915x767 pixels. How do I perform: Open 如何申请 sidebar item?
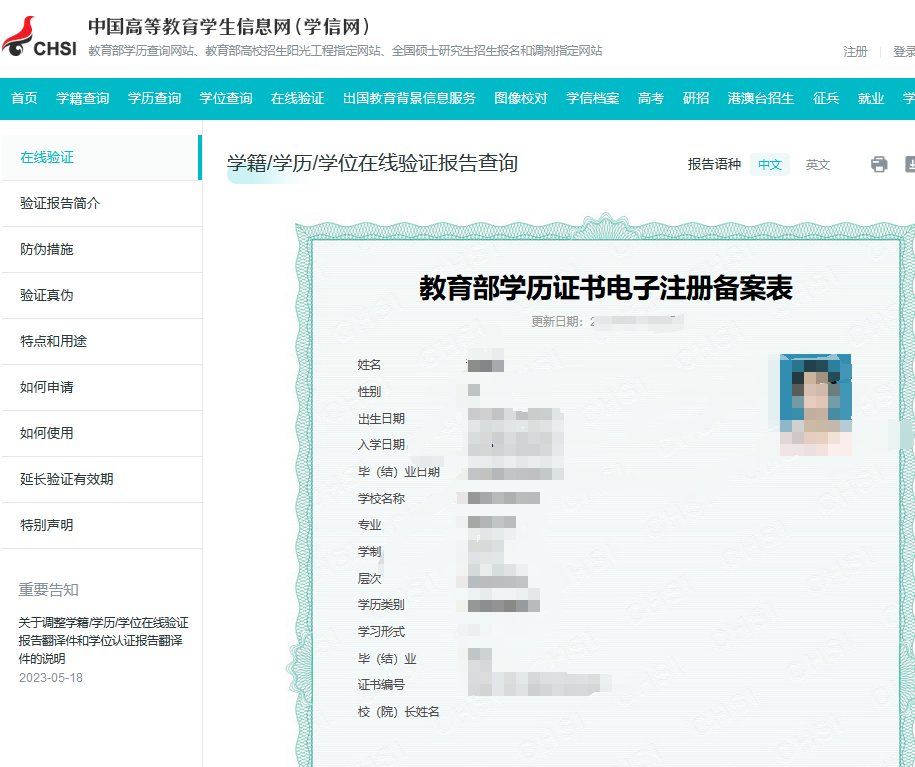tap(102, 388)
